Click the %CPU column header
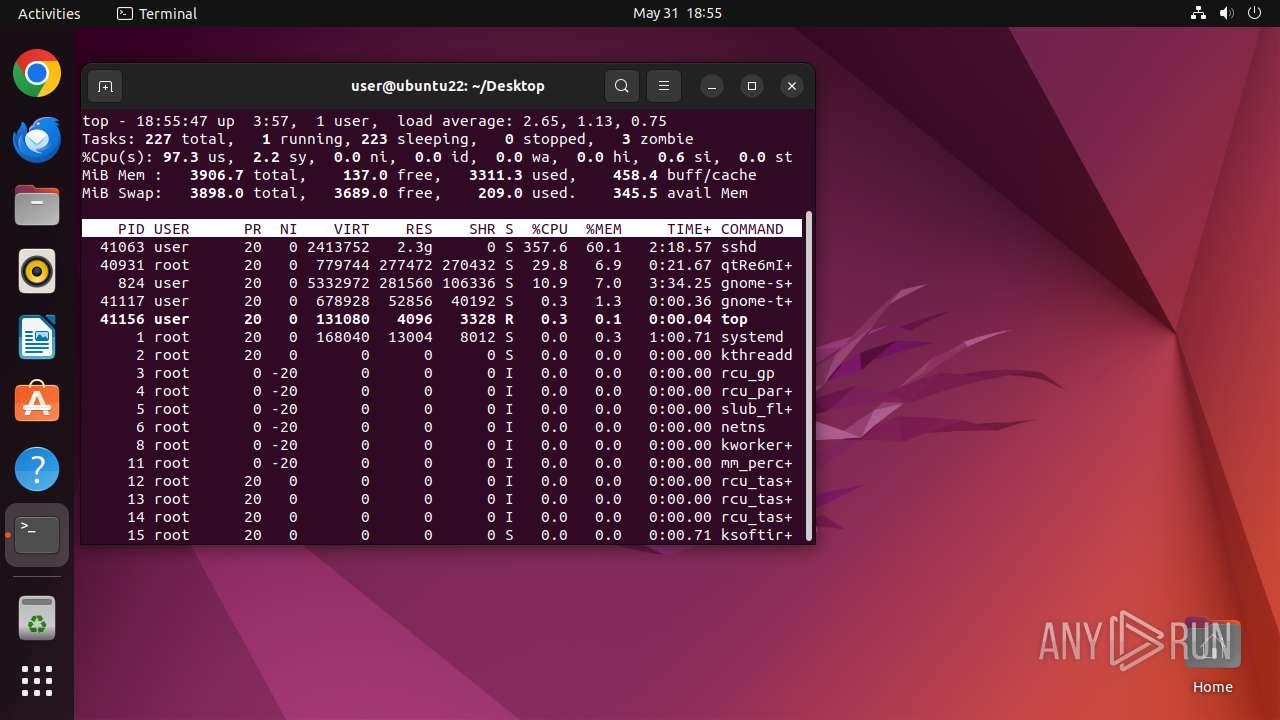Image resolution: width=1280 pixels, height=720 pixels. click(549, 229)
